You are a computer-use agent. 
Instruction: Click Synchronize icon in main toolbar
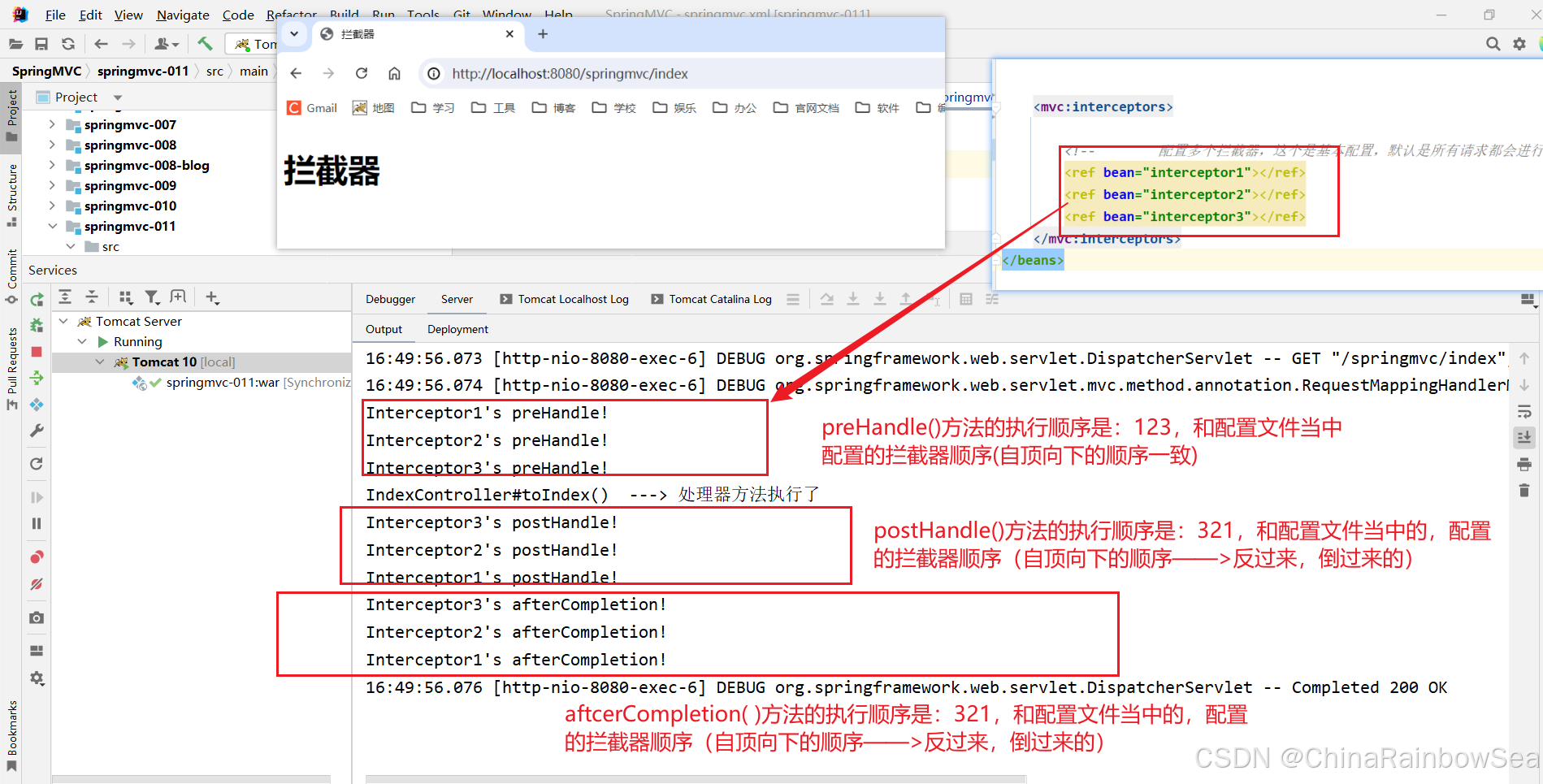[68, 44]
